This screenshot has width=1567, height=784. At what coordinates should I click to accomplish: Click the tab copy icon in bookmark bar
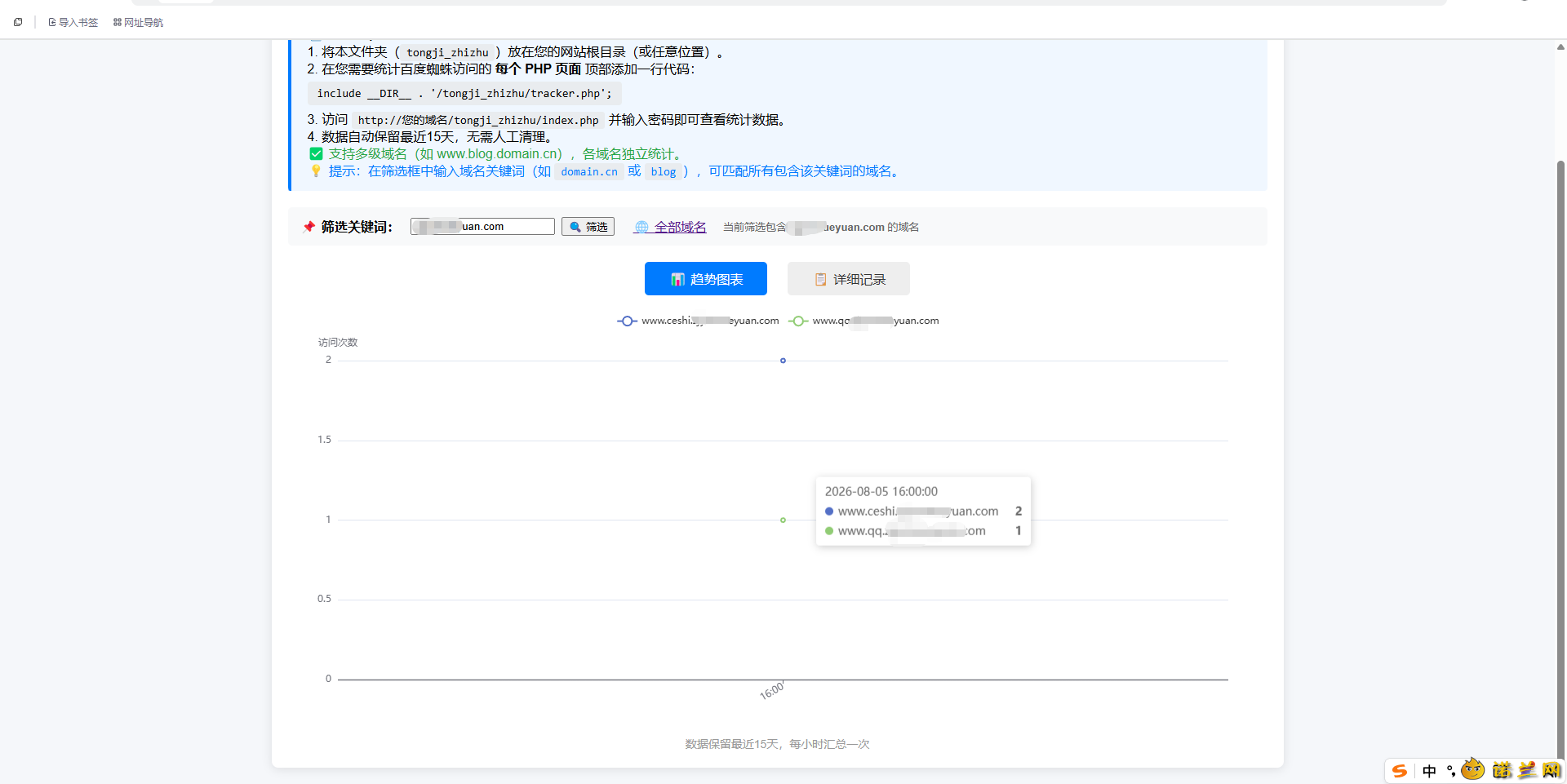pyautogui.click(x=18, y=22)
